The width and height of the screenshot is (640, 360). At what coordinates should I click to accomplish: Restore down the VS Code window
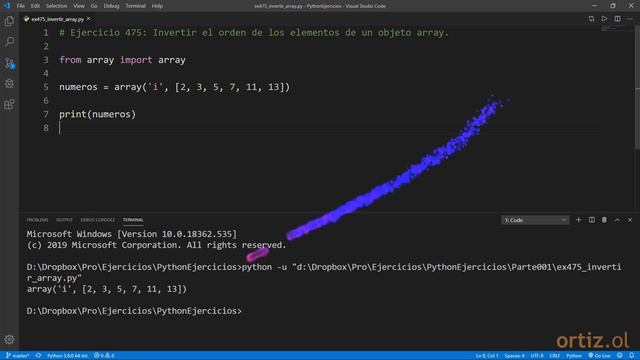(613, 6)
